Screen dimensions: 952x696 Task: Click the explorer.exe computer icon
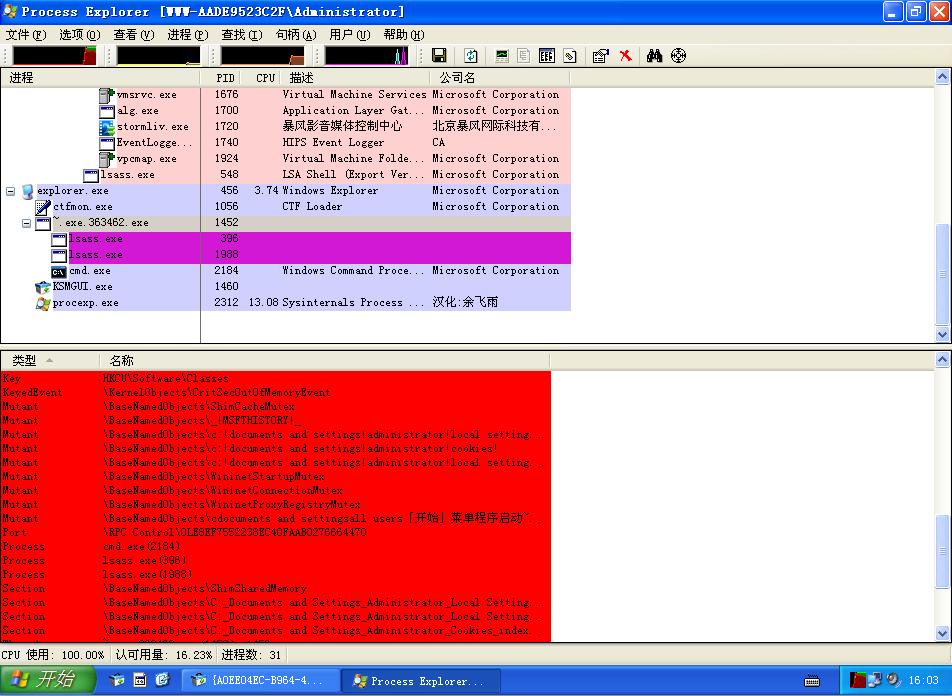(28, 191)
